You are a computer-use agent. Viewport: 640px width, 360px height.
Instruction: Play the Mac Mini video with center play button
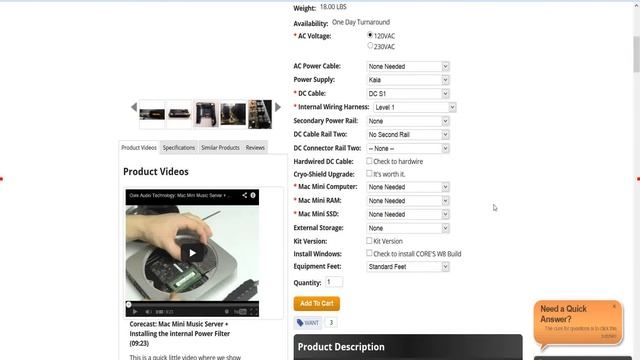click(192, 253)
